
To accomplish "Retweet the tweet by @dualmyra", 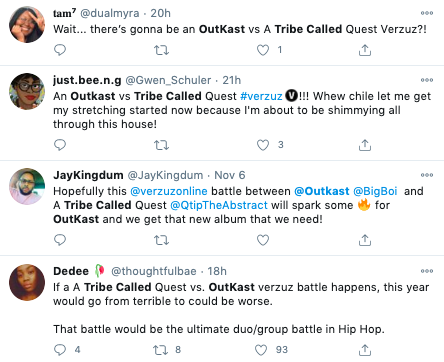I will coord(161,50).
